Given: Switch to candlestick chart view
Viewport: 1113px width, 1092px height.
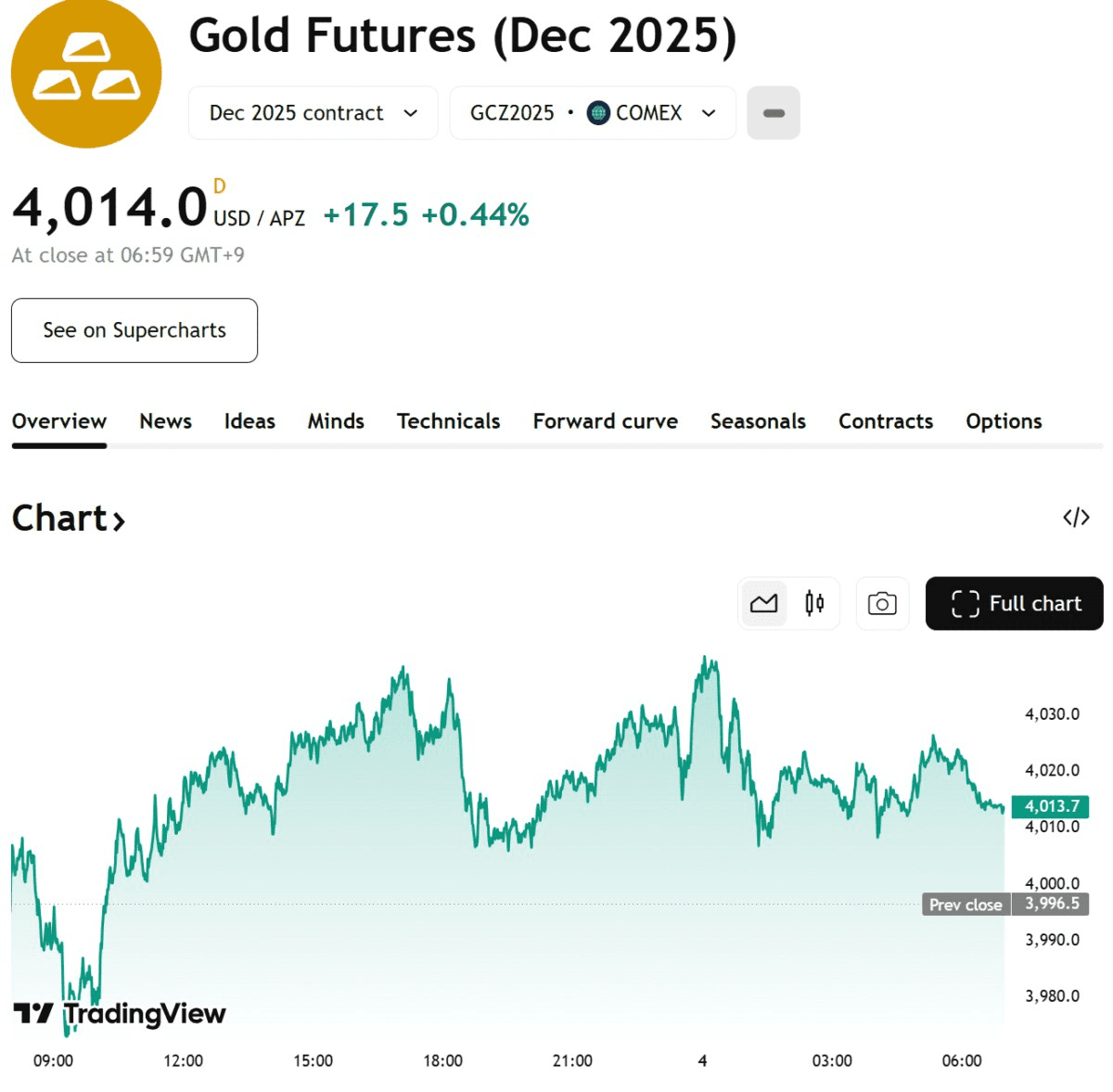Looking at the screenshot, I should tap(814, 604).
